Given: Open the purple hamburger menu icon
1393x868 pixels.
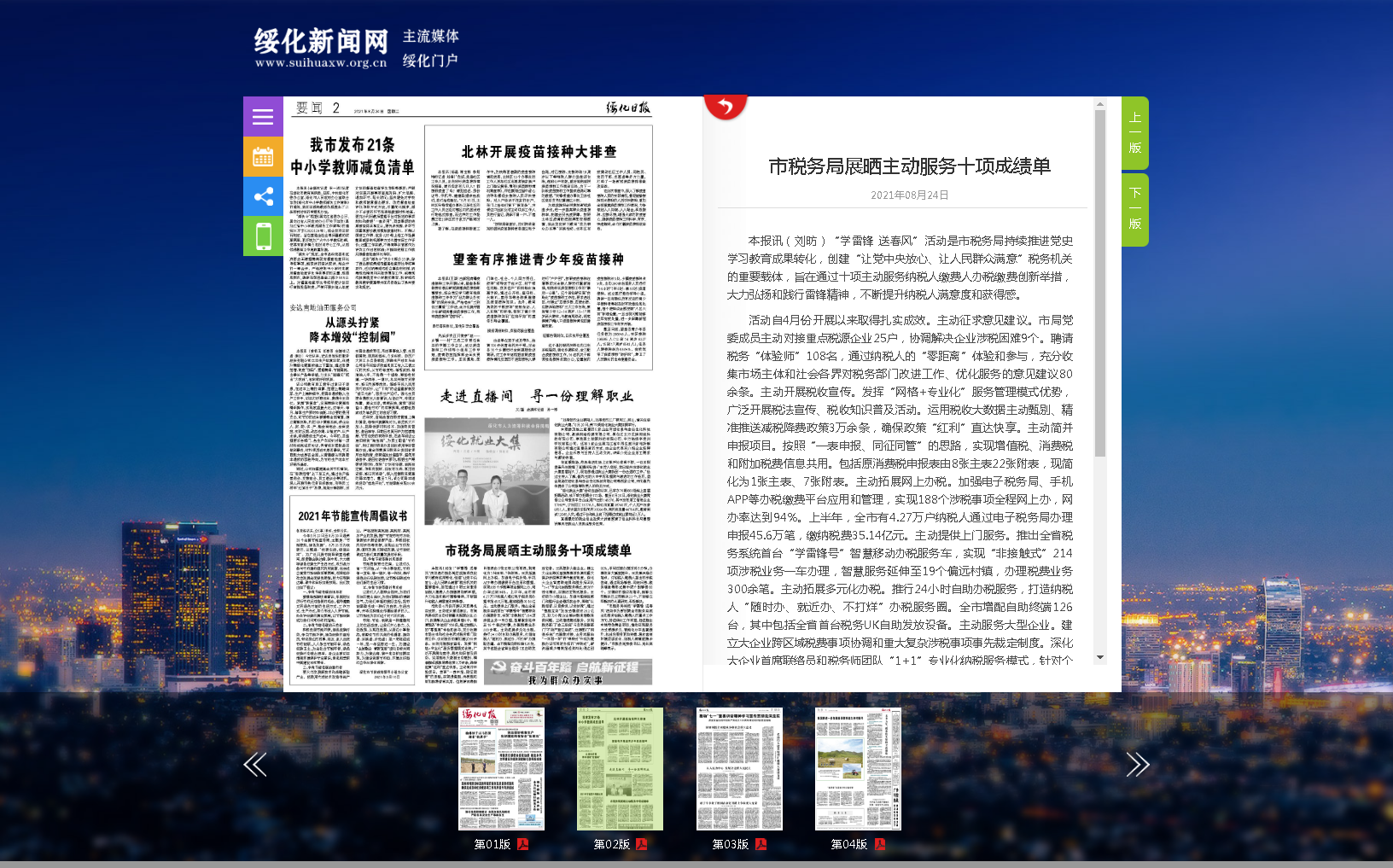Looking at the screenshot, I should tap(263, 117).
